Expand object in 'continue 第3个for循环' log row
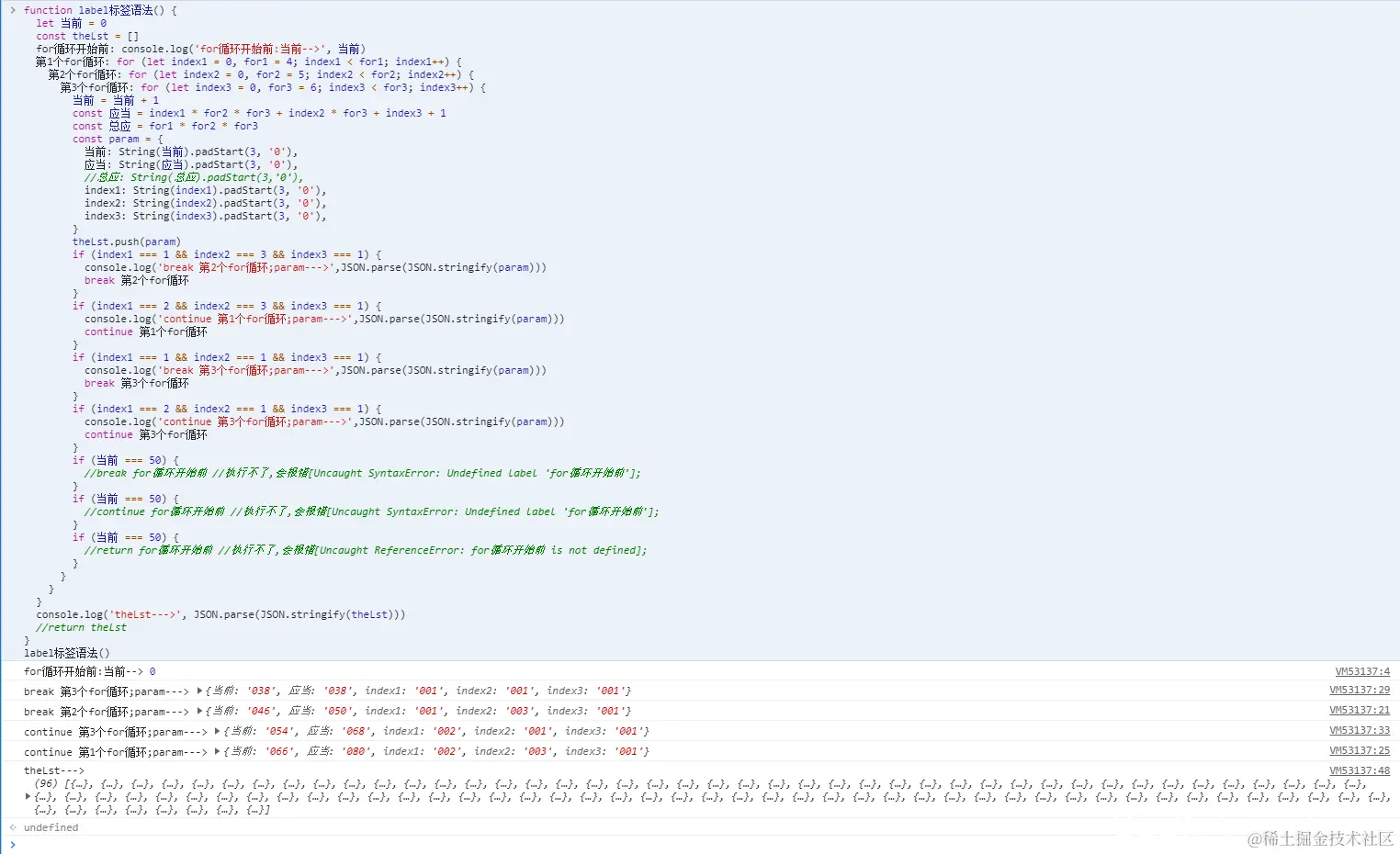Viewport: 1400px width, 854px height. [218, 731]
